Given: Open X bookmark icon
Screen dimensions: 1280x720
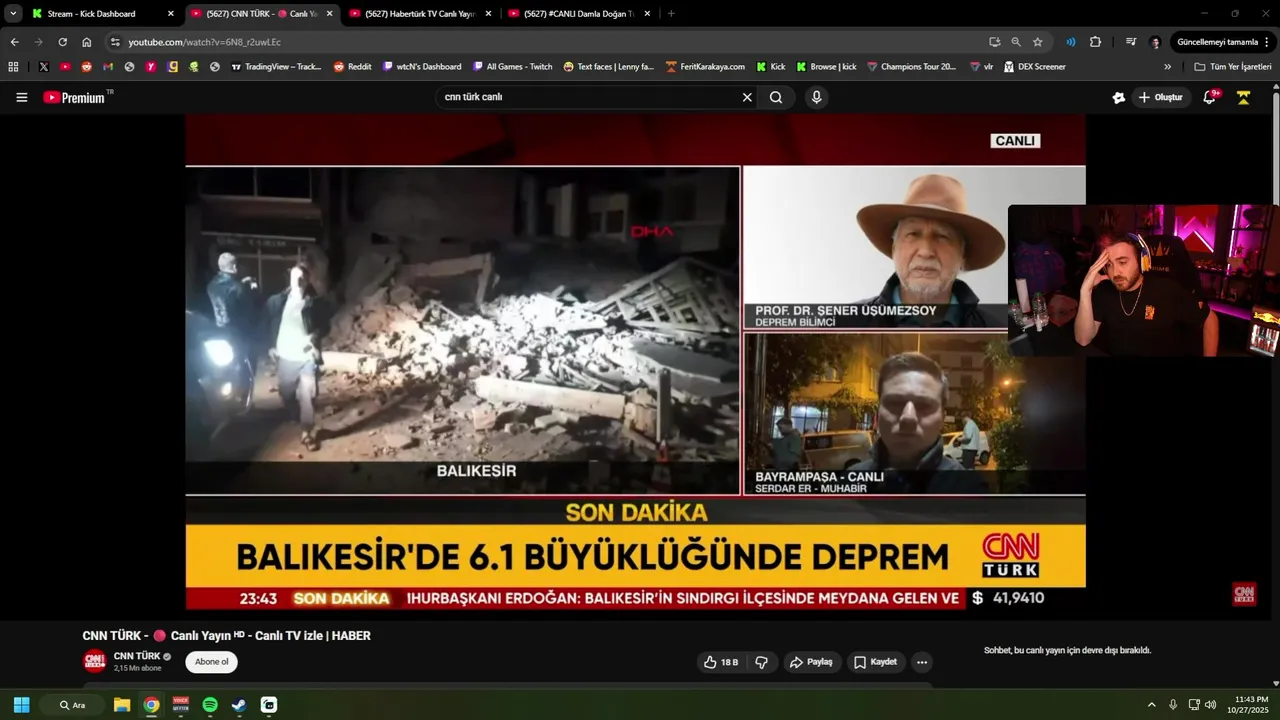Looking at the screenshot, I should tap(44, 67).
